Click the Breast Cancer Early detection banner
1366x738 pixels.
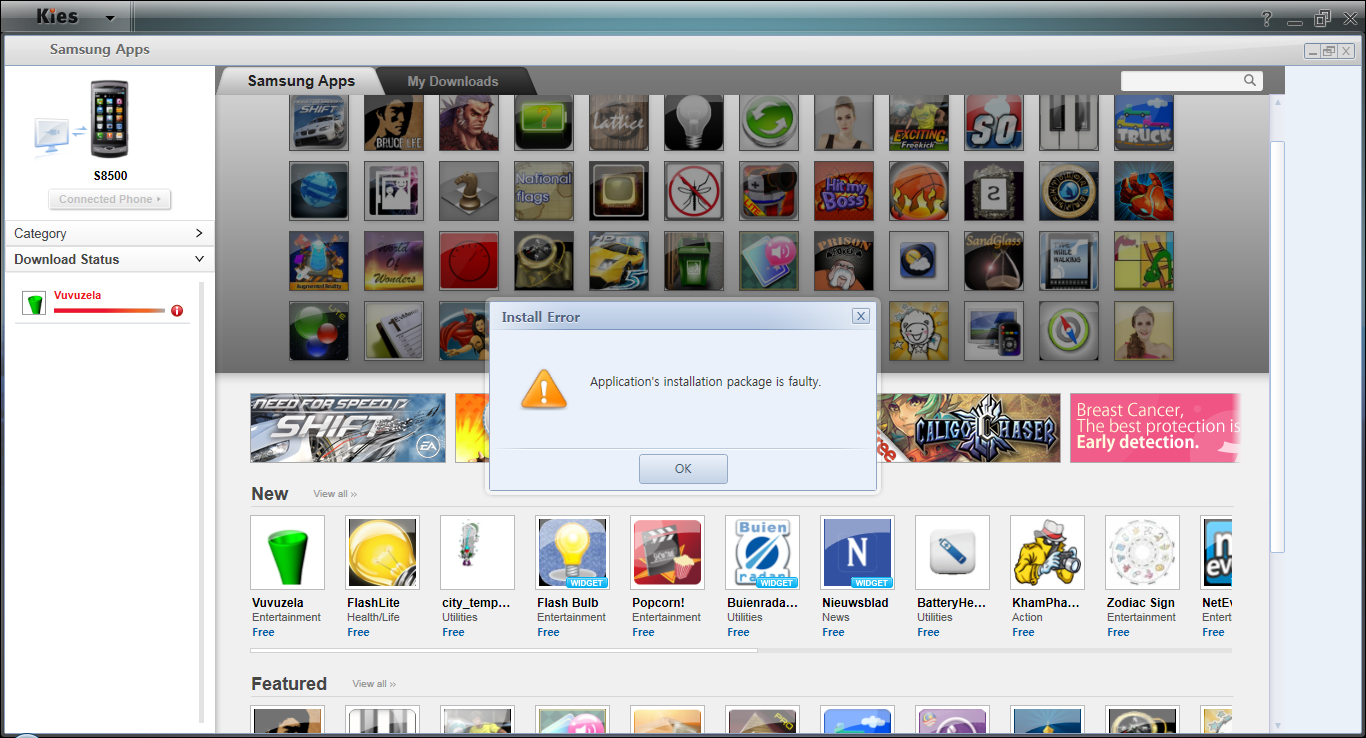click(1155, 428)
